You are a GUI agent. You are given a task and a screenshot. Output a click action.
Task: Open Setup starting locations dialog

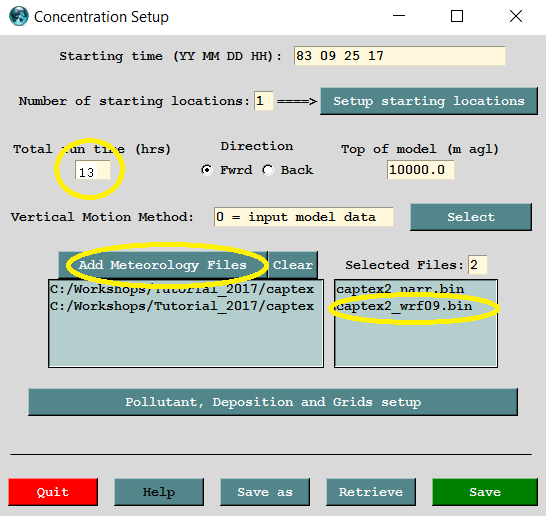coord(429,101)
